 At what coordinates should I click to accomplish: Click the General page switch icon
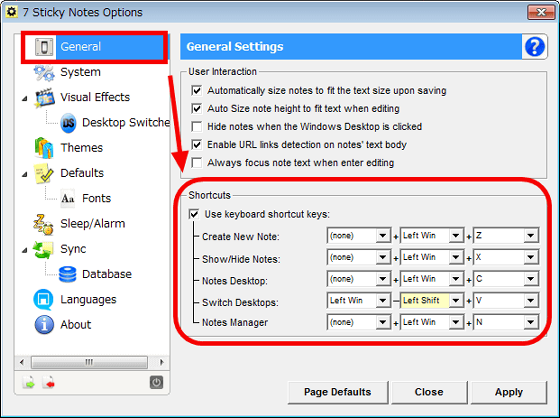click(x=44, y=47)
